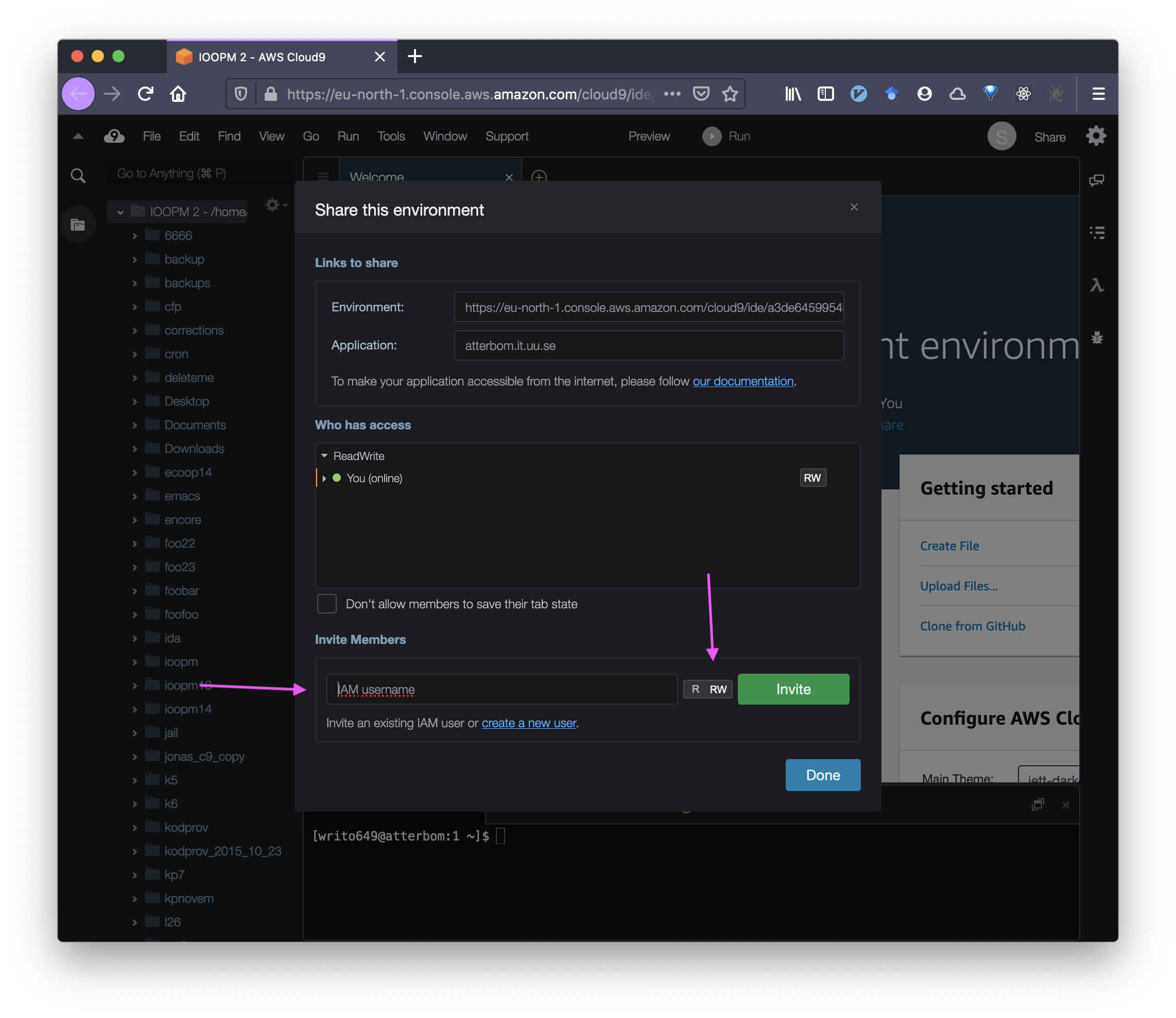
Task: Expand the ioopm14 folder
Action: click(135, 710)
